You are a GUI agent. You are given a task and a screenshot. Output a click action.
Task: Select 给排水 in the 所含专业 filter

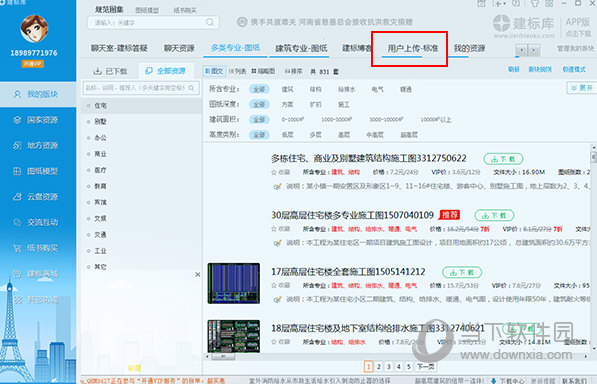tap(346, 89)
